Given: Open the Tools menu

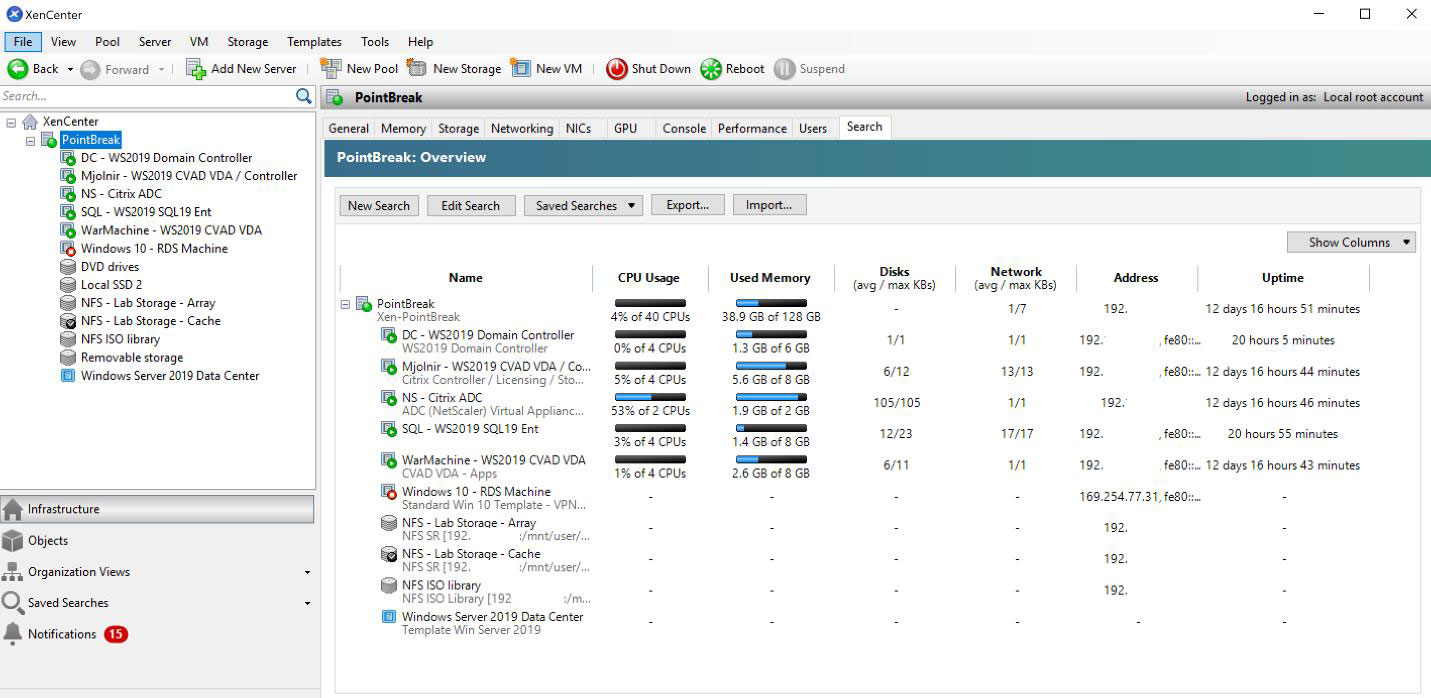Looking at the screenshot, I should pyautogui.click(x=375, y=42).
